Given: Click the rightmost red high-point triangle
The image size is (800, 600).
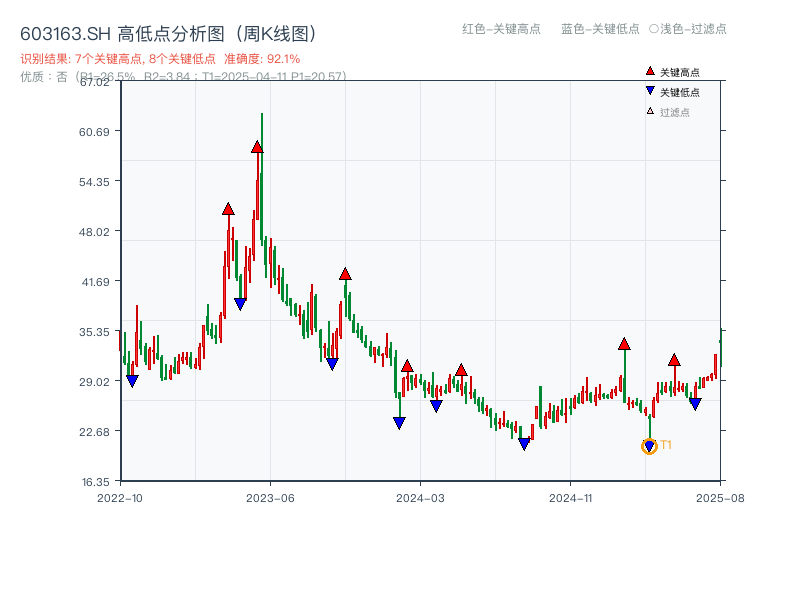Looking at the screenshot, I should (x=673, y=361).
